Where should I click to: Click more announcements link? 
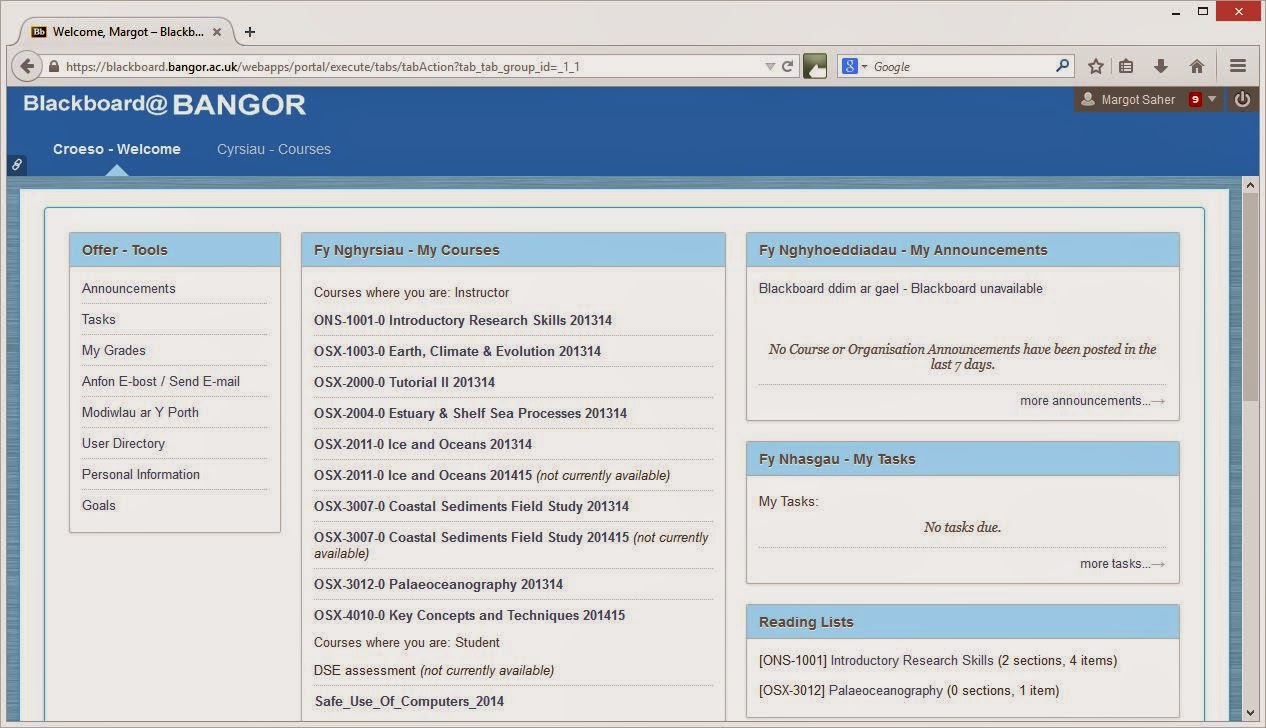coord(1092,400)
